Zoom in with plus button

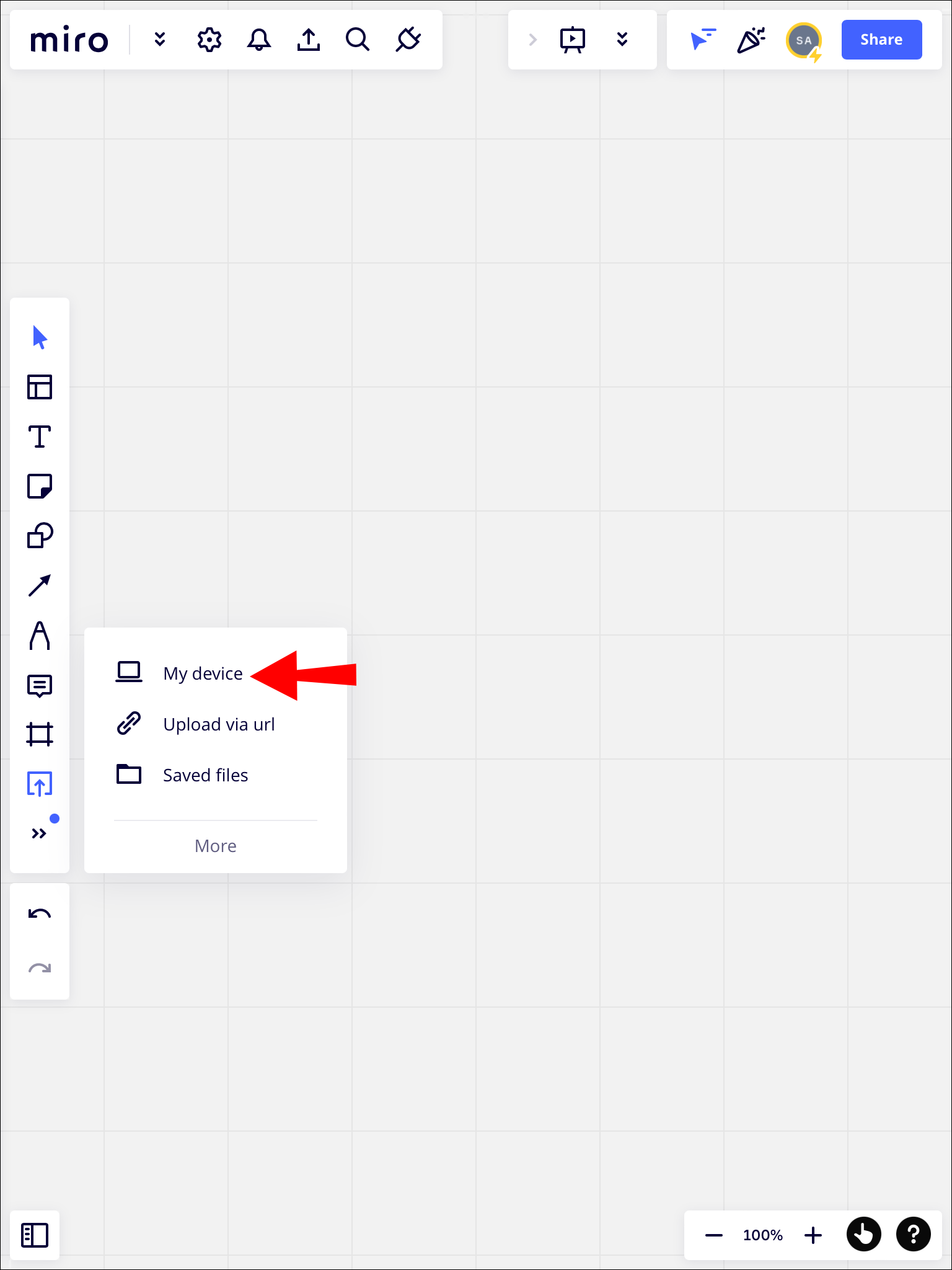(x=813, y=1235)
